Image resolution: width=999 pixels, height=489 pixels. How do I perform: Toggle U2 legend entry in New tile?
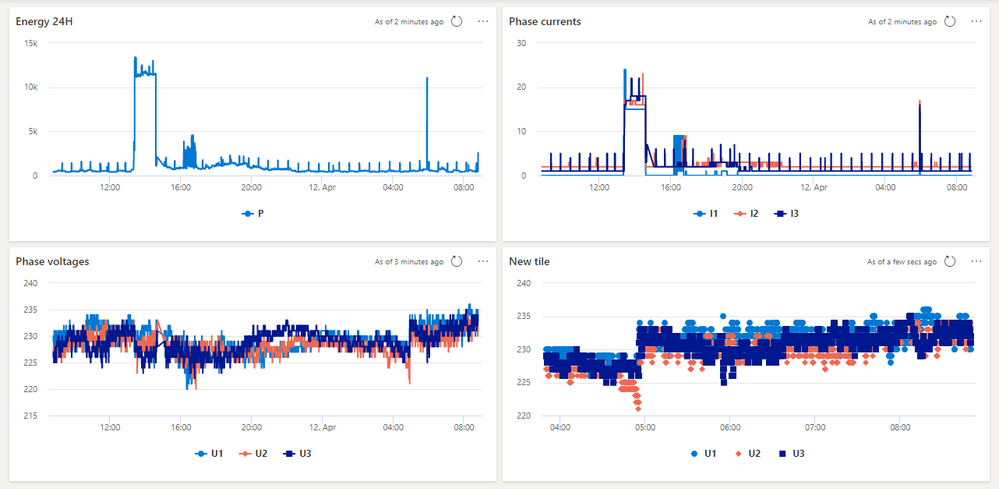[x=747, y=453]
